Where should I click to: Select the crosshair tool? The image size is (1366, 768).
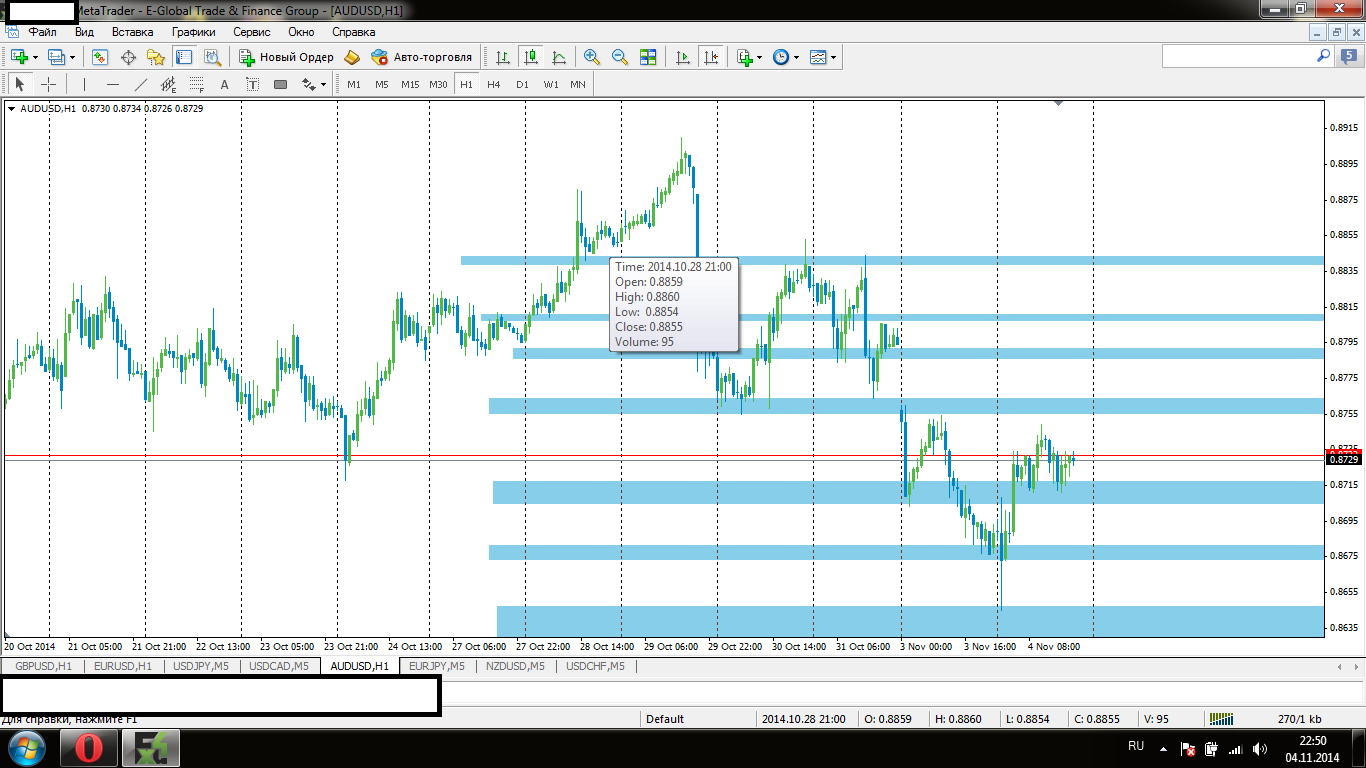tap(48, 84)
